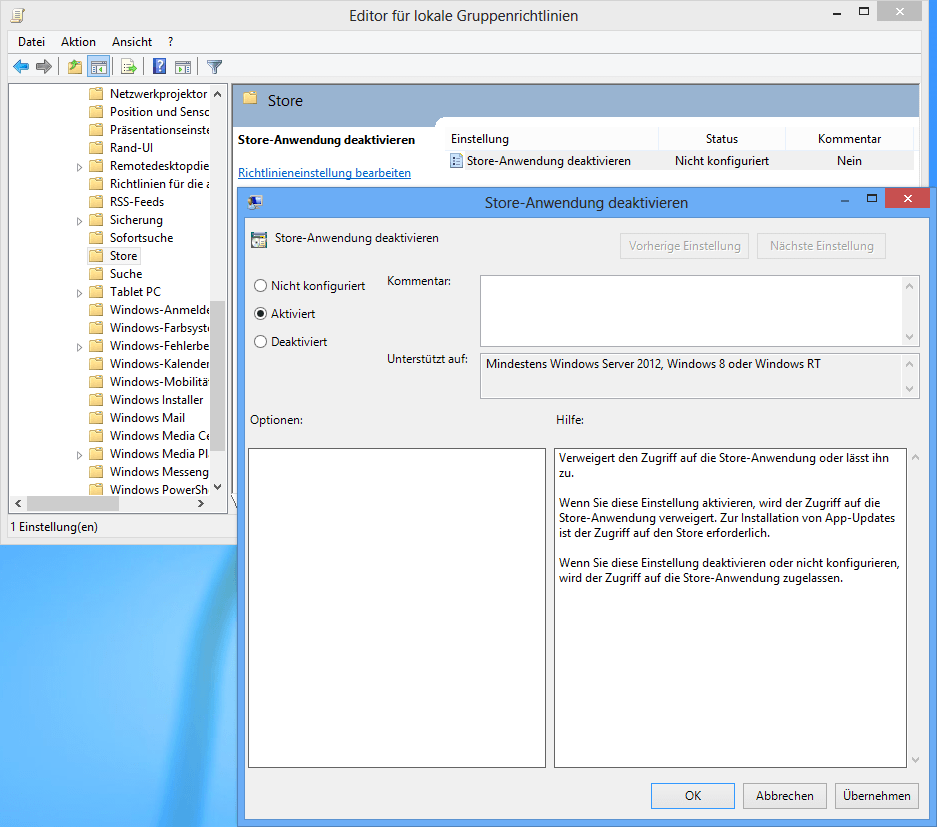Viewport: 937px width, 827px height.
Task: Open the Aktion menu
Action: [78, 42]
